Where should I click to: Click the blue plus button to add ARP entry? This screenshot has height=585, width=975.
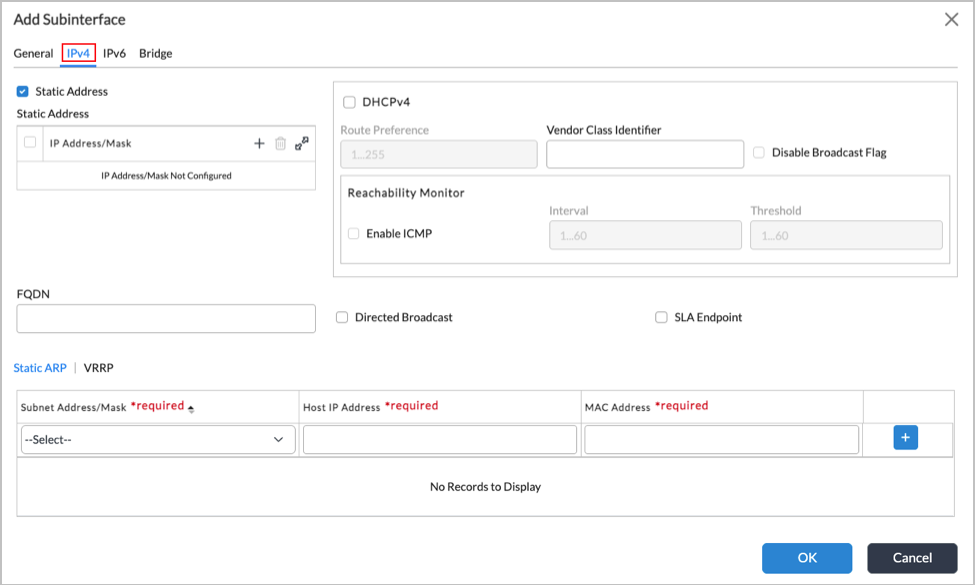click(905, 437)
